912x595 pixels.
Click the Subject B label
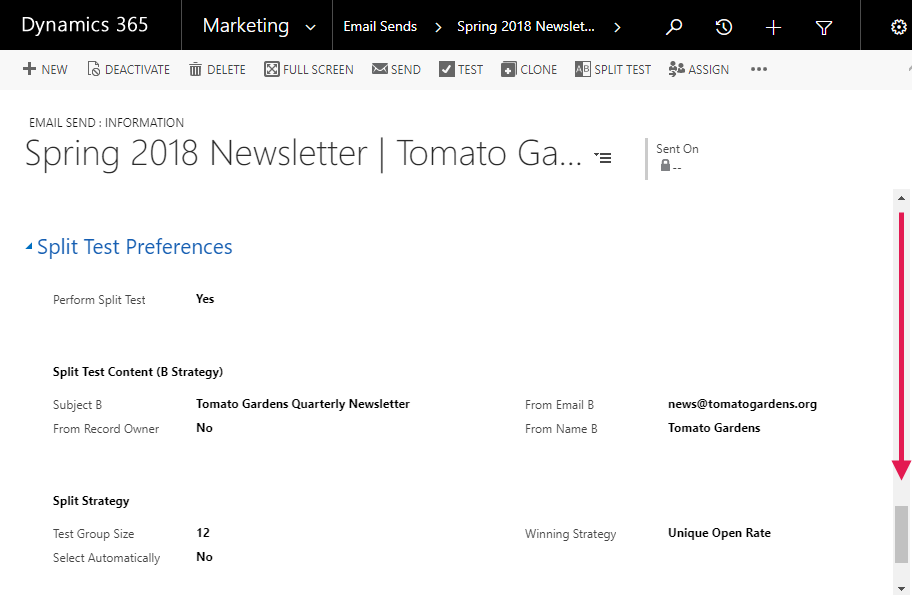(x=77, y=405)
